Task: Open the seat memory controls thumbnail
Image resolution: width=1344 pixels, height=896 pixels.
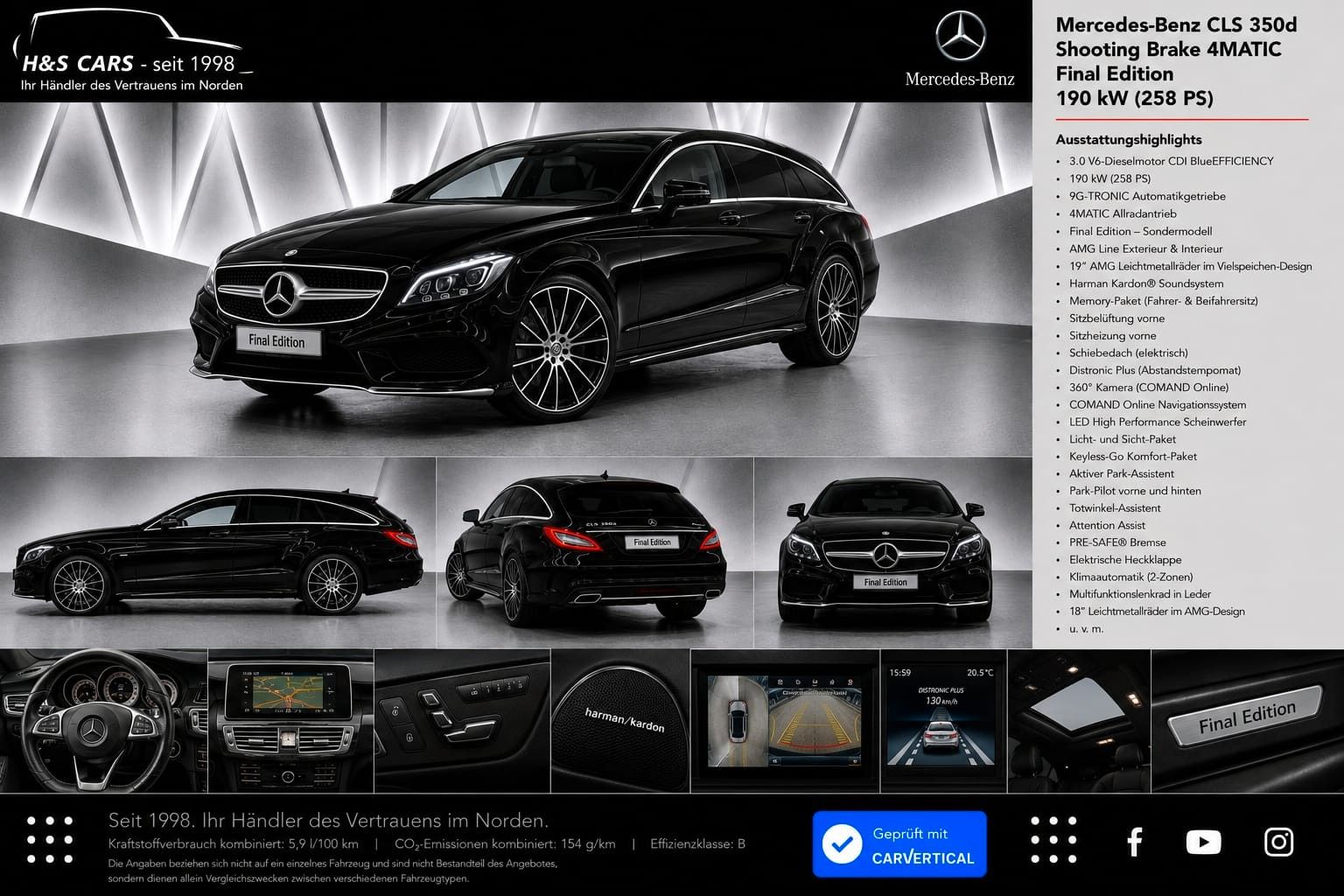Action: (462, 721)
